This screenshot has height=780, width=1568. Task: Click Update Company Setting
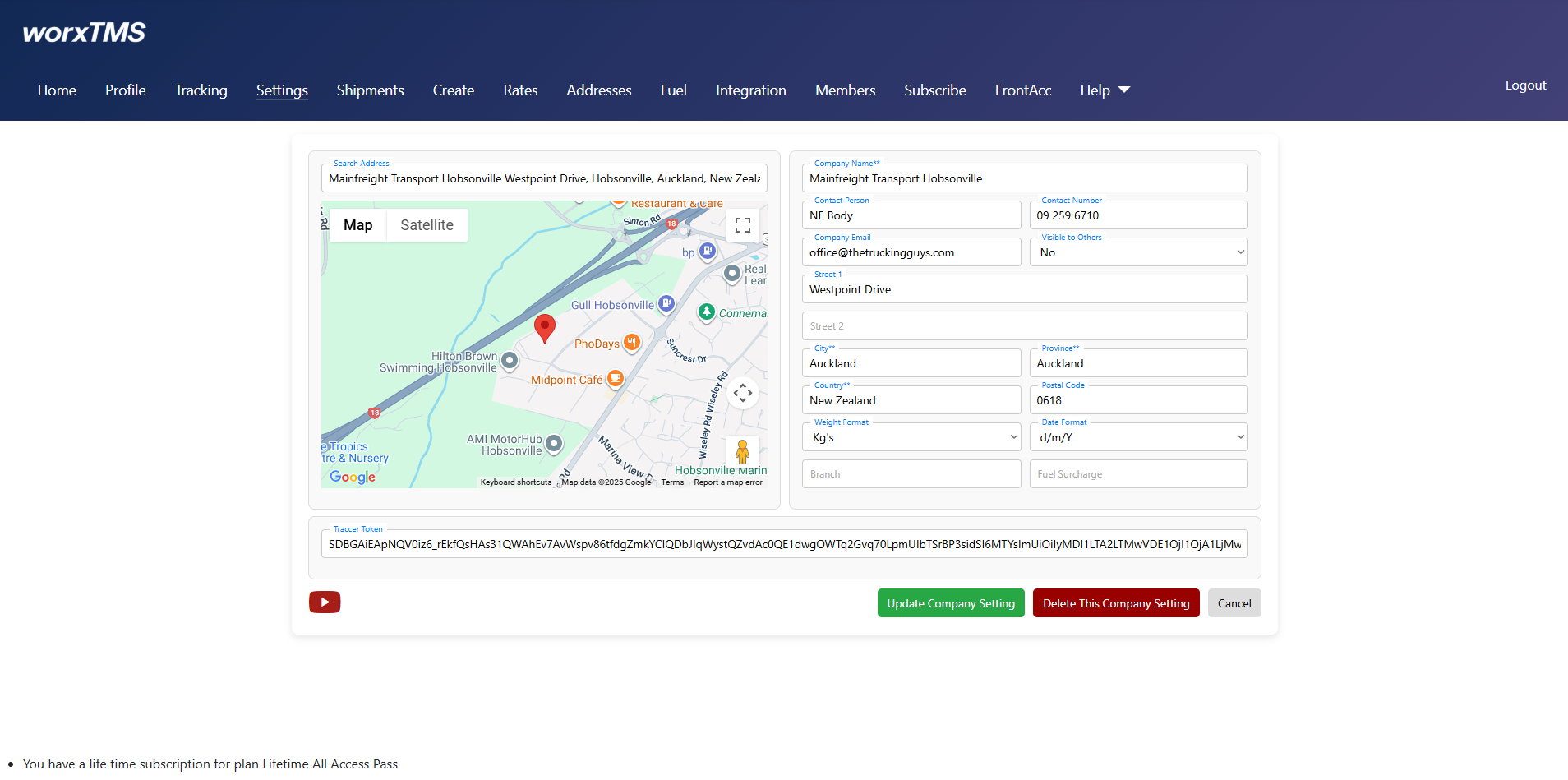pos(950,602)
